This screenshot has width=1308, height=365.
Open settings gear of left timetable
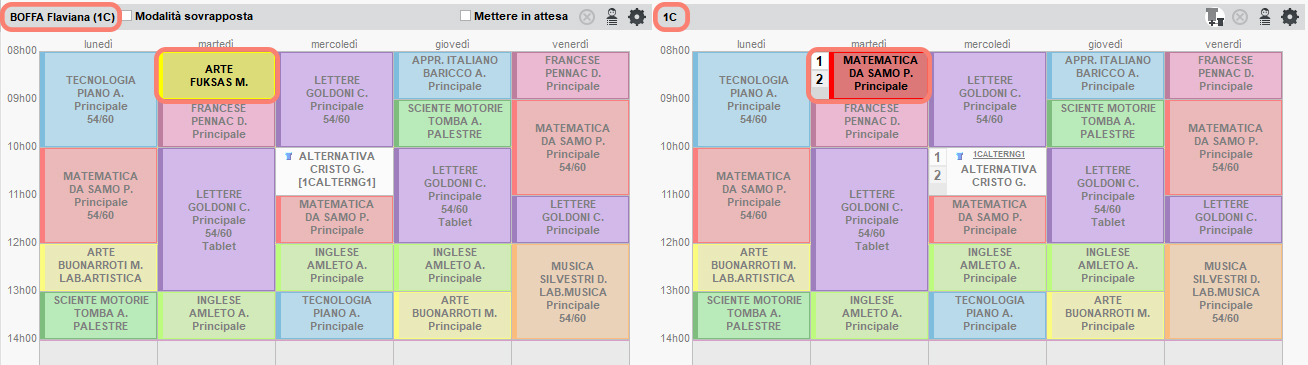637,17
